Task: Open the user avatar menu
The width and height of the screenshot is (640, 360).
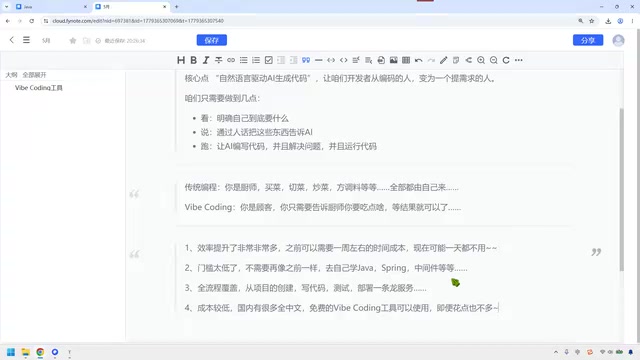Action: (x=618, y=40)
